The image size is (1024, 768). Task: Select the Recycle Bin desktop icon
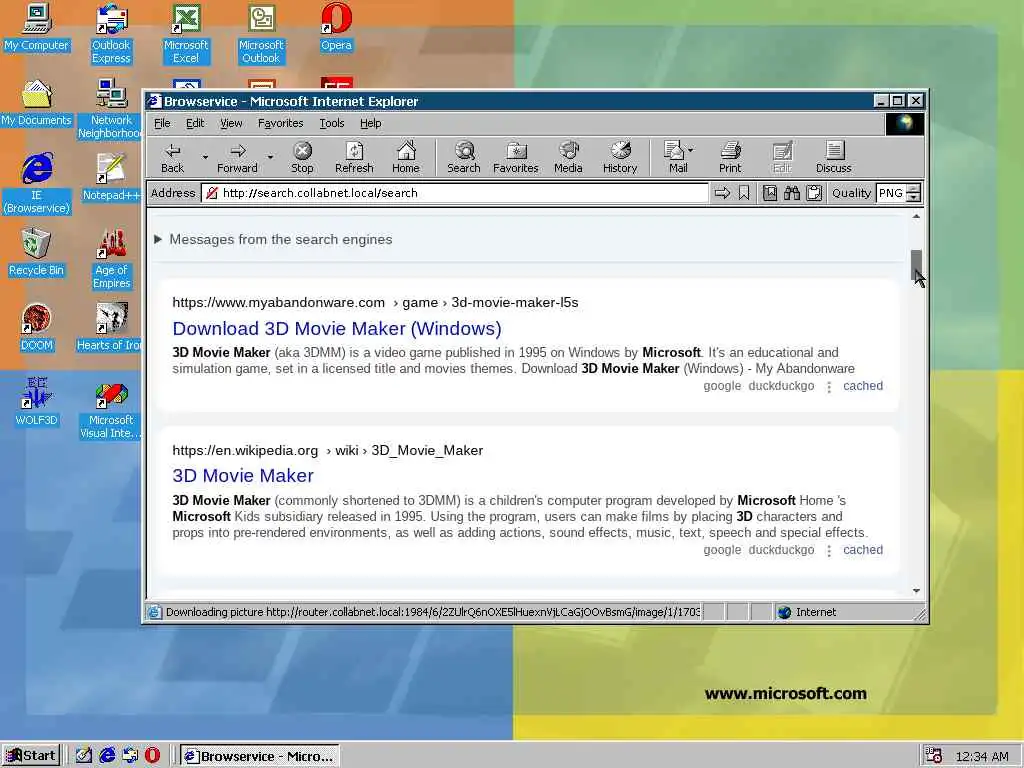[36, 253]
